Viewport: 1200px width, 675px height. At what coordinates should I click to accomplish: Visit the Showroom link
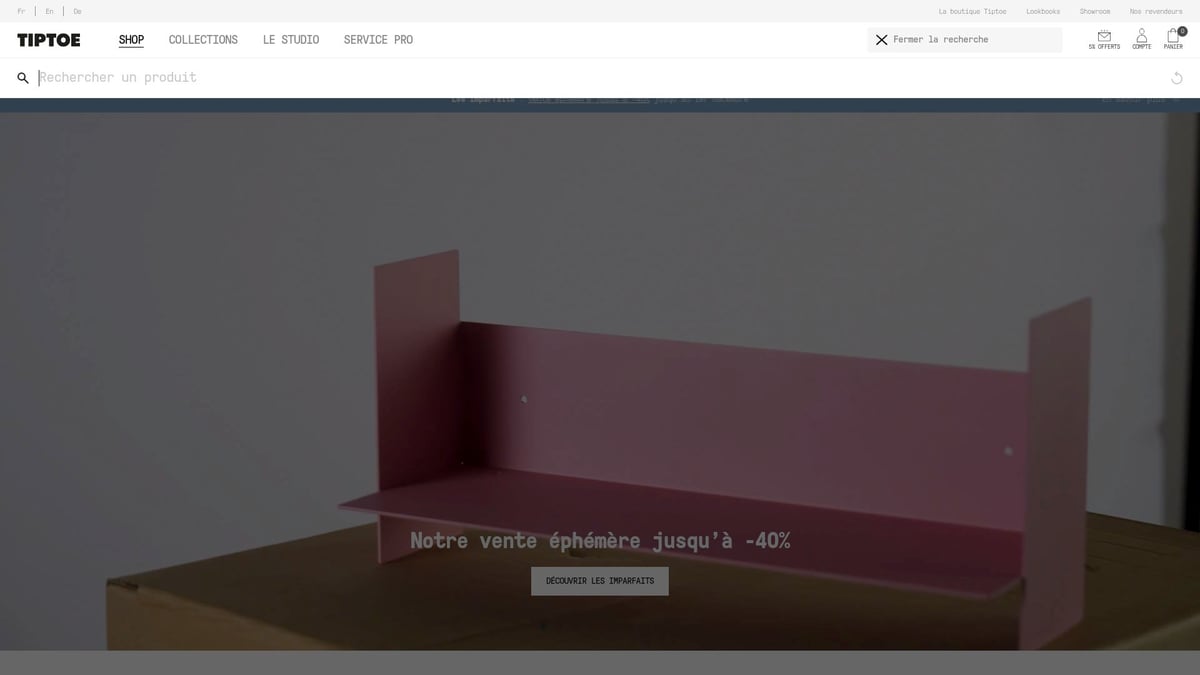click(x=1094, y=12)
